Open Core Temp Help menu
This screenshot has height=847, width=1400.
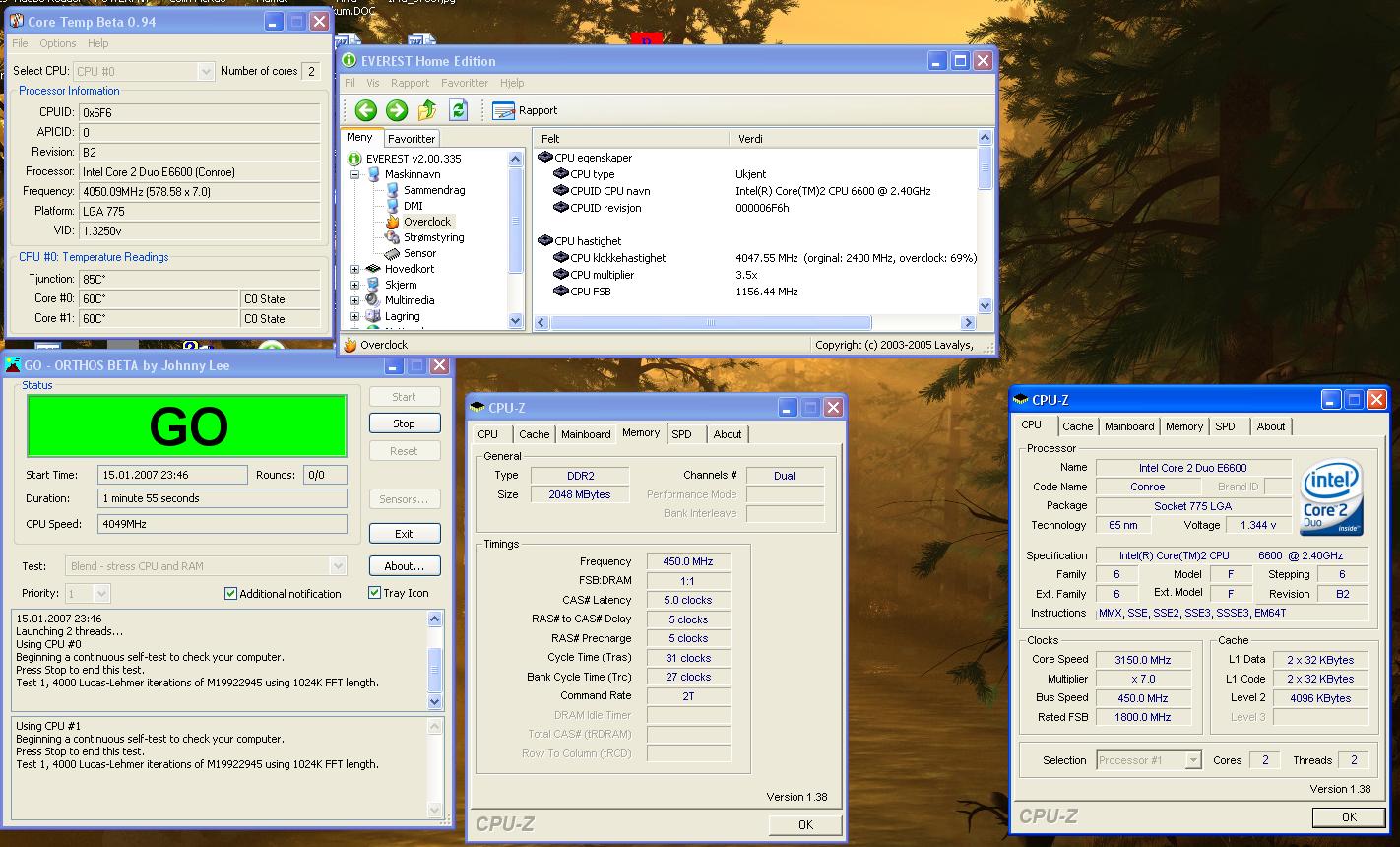coord(97,43)
